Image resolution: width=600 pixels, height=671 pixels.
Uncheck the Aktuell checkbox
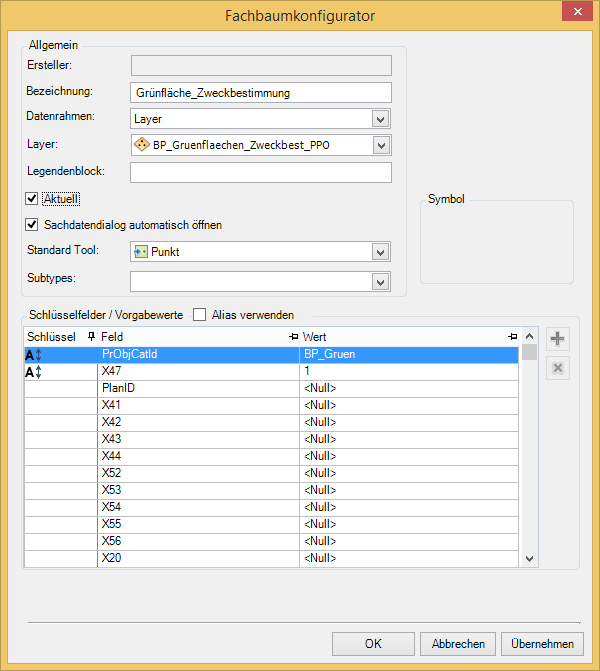(x=32, y=199)
